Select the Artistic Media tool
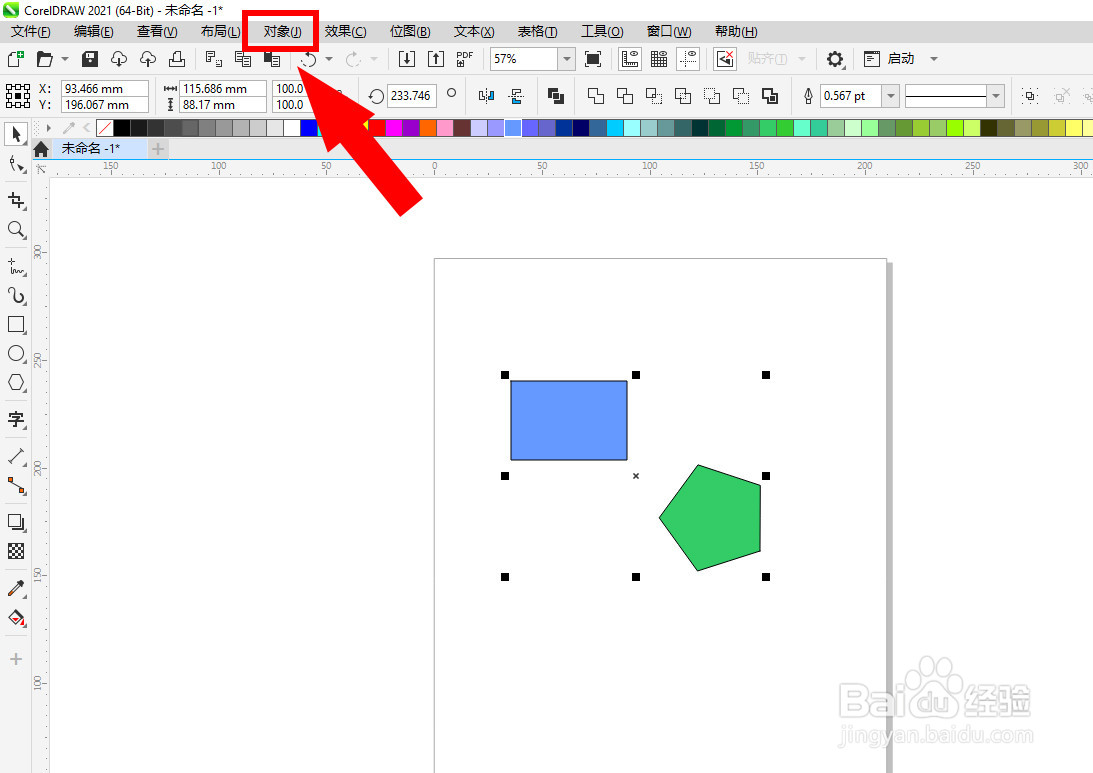 tap(16, 296)
